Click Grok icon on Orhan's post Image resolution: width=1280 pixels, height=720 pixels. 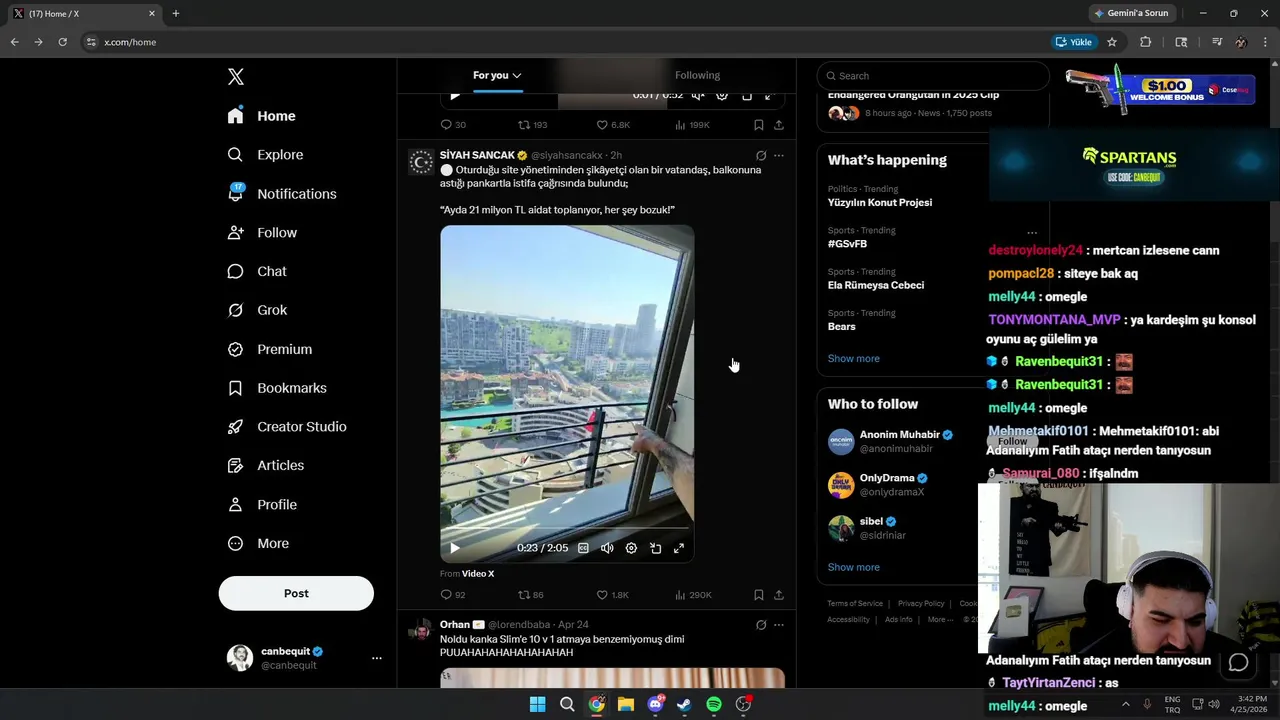point(761,625)
